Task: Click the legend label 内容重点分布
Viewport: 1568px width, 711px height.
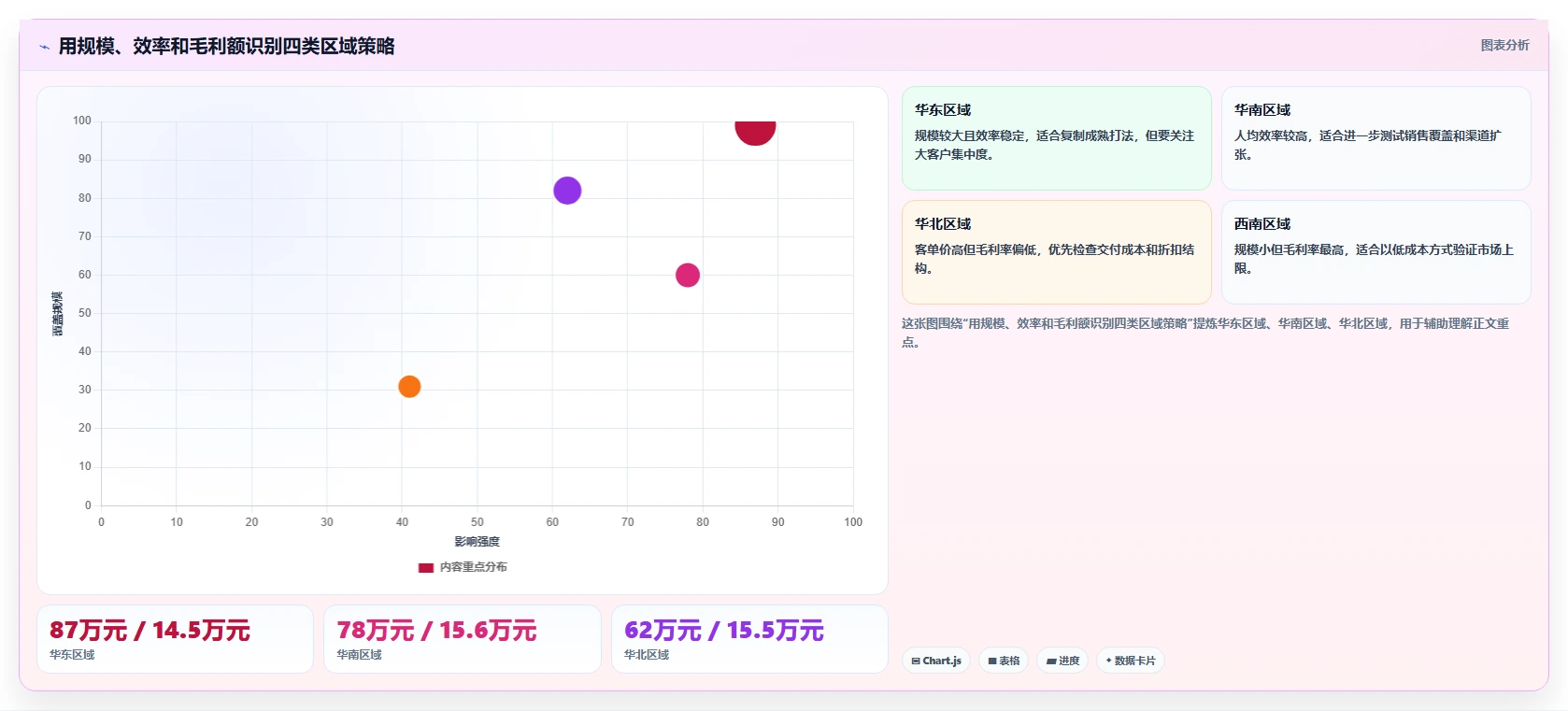Action: 474,567
